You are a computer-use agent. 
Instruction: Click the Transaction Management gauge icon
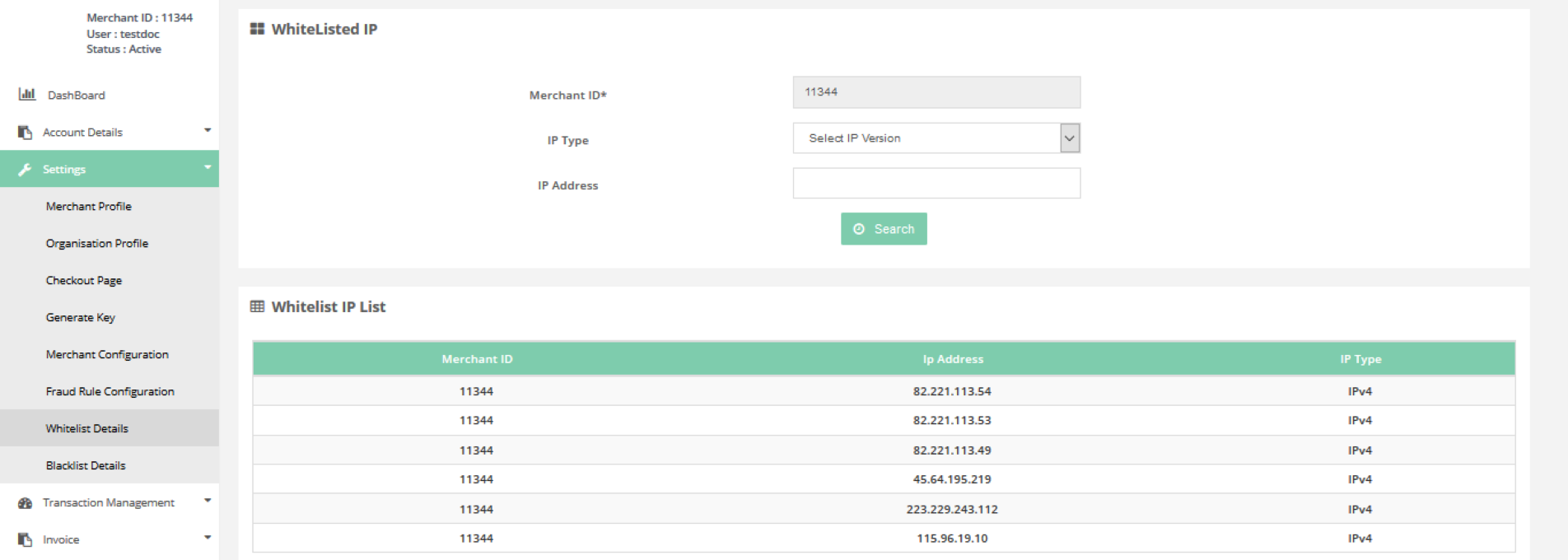26,502
